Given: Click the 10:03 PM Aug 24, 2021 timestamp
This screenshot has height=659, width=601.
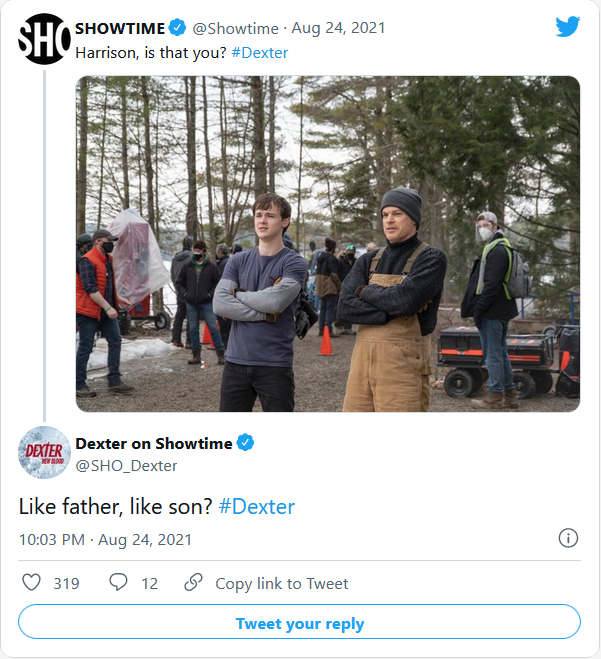Looking at the screenshot, I should [x=105, y=540].
